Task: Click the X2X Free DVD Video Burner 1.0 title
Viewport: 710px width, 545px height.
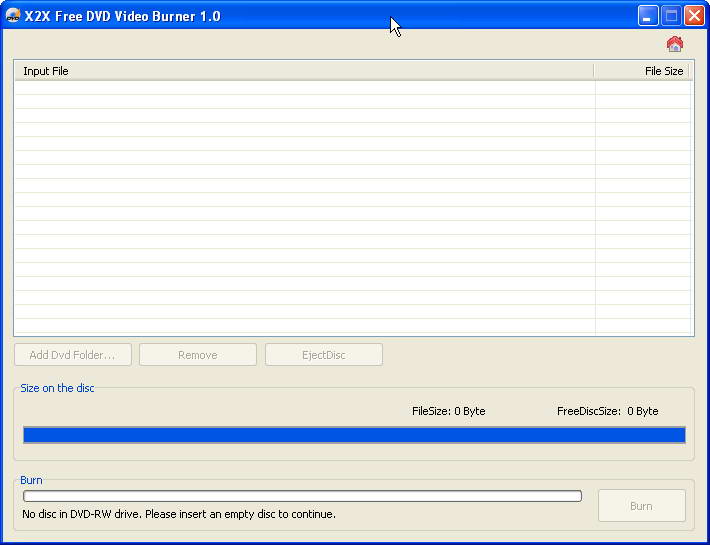Action: click(x=122, y=16)
